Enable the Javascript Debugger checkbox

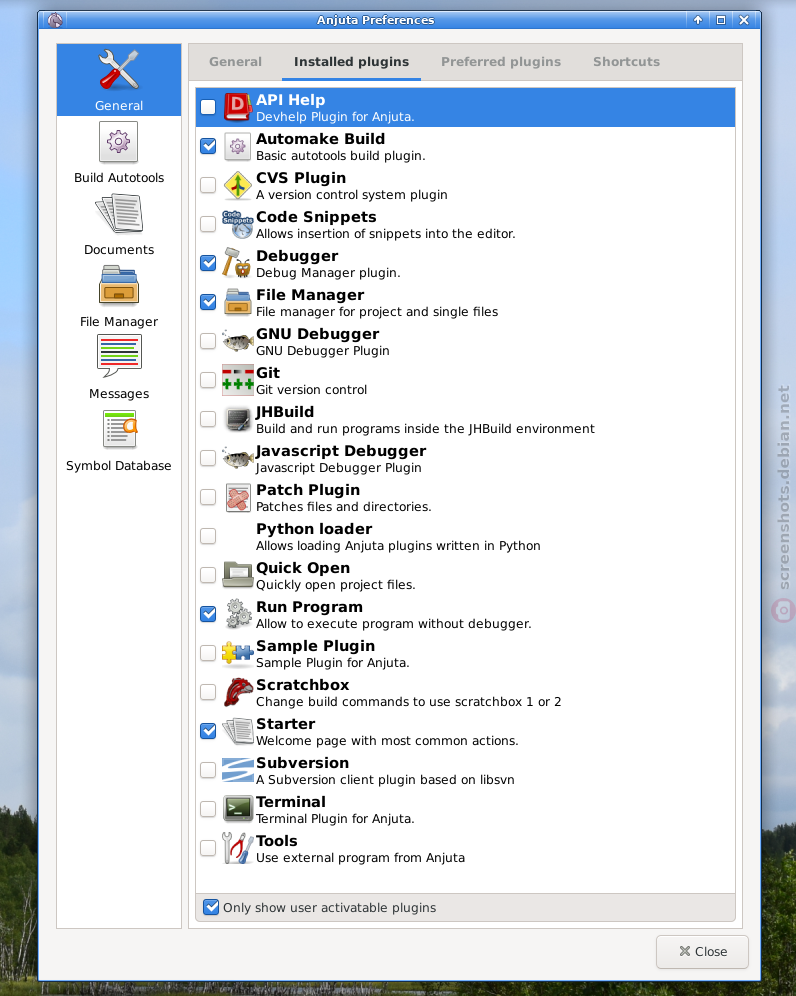[208, 458]
